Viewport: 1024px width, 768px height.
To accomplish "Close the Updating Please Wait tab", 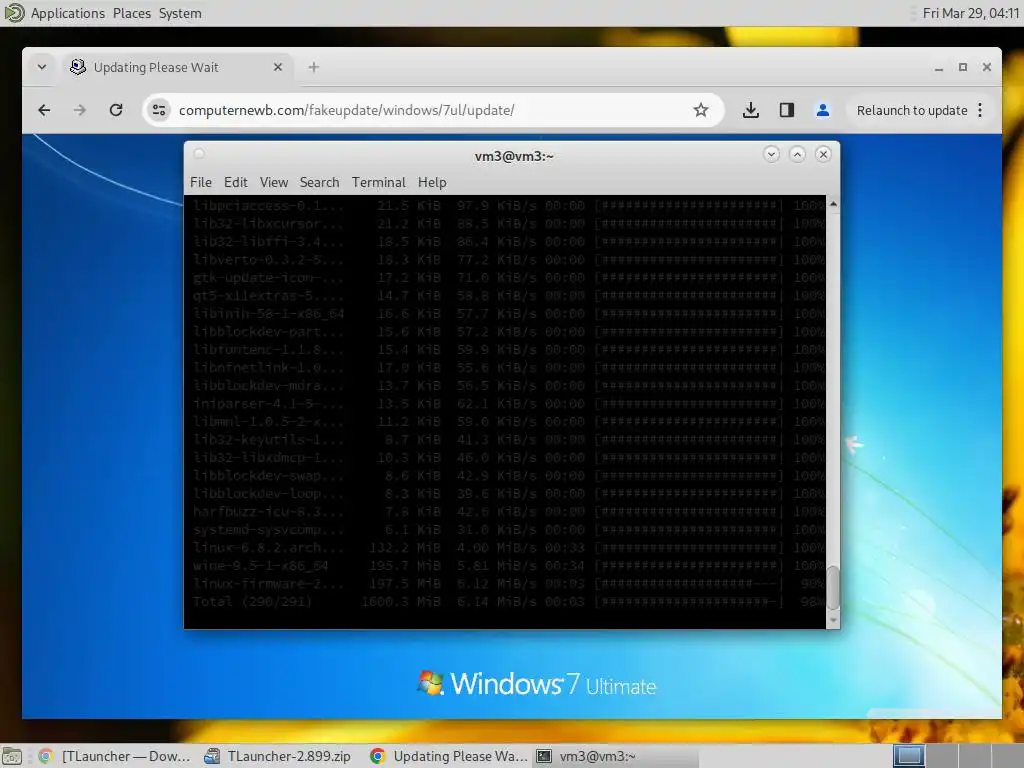I will 278,67.
